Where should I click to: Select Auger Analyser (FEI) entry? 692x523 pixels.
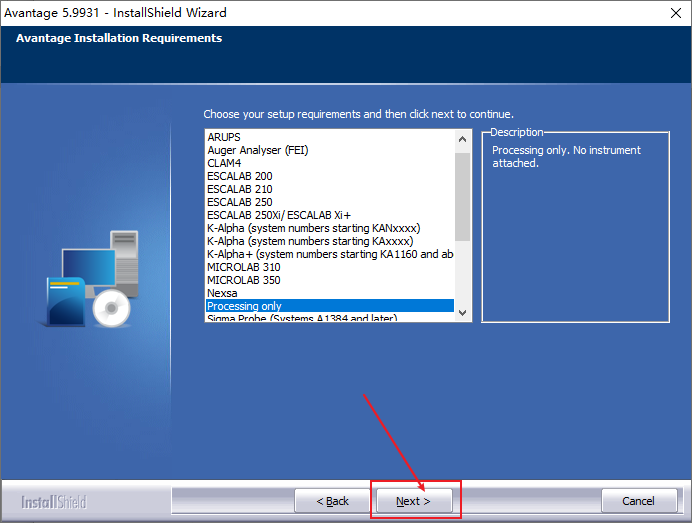point(330,150)
